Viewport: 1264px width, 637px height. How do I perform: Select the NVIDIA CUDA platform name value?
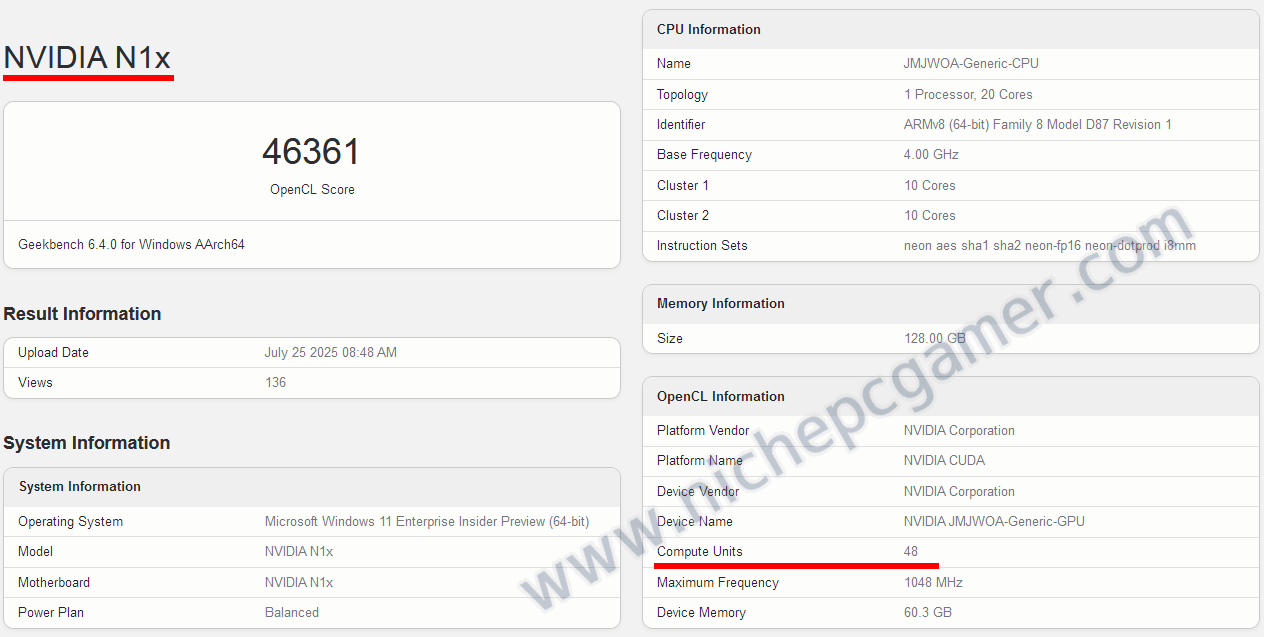(x=944, y=460)
